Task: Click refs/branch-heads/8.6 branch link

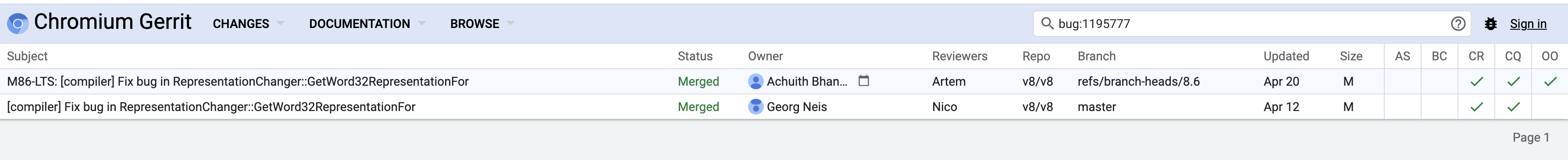Action: coord(1138,81)
